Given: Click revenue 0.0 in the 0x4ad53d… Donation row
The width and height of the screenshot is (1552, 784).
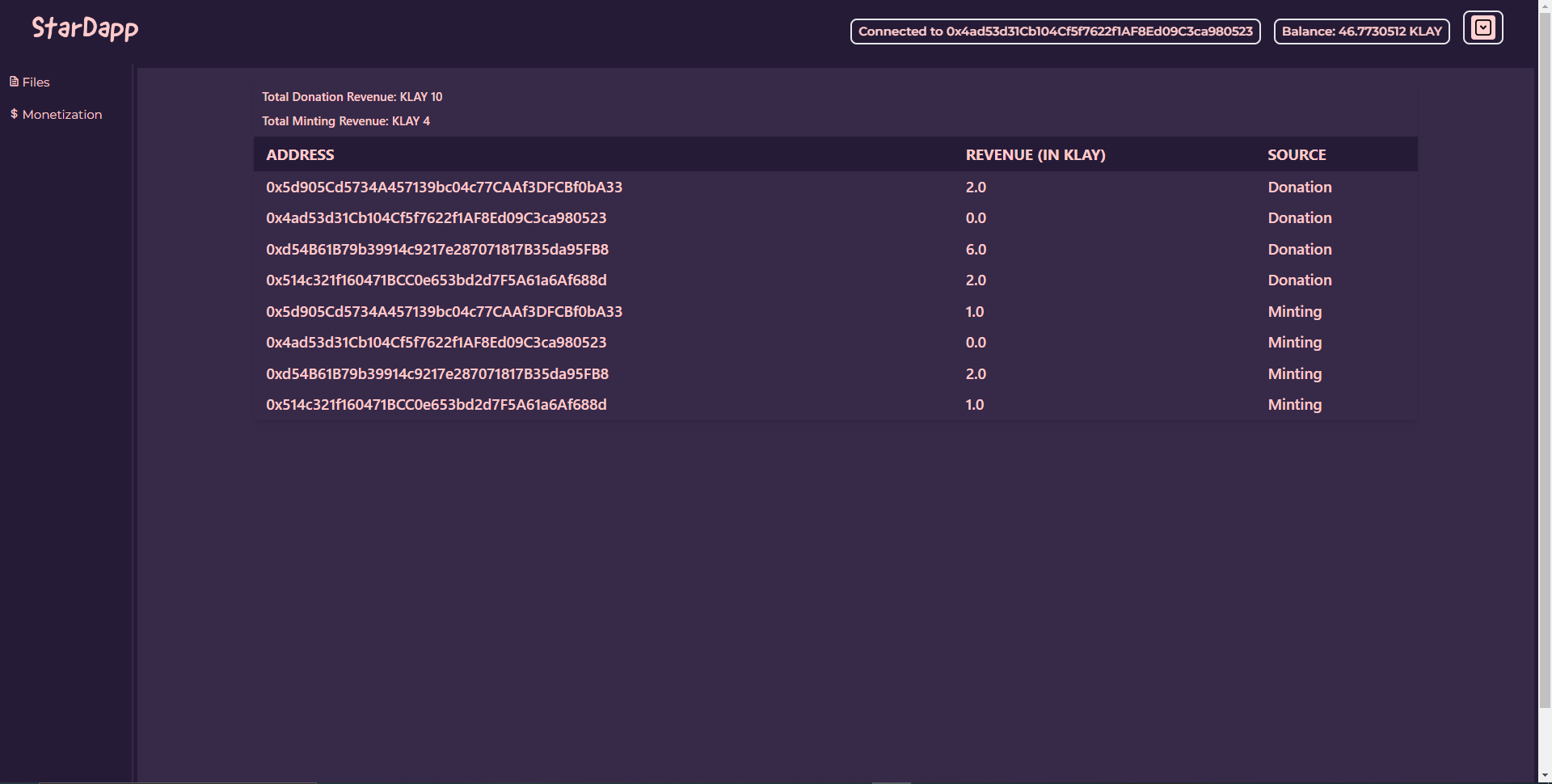Looking at the screenshot, I should click(x=976, y=218).
